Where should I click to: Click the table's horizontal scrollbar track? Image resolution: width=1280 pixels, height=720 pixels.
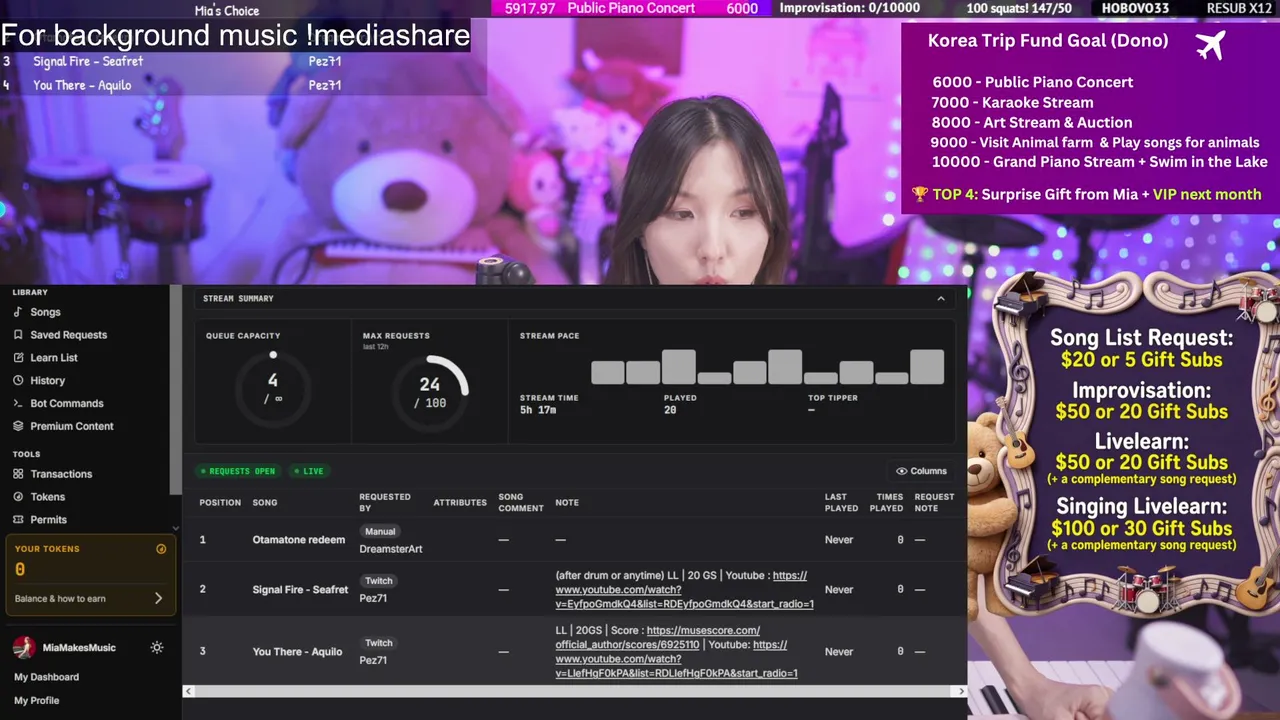point(575,691)
